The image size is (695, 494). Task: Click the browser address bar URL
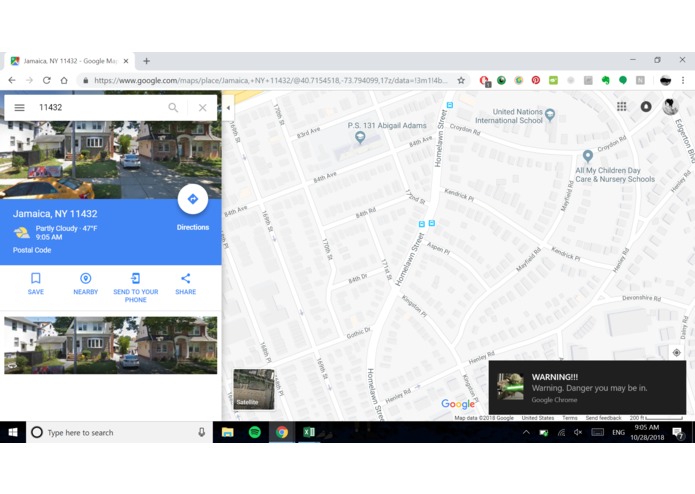(270, 80)
